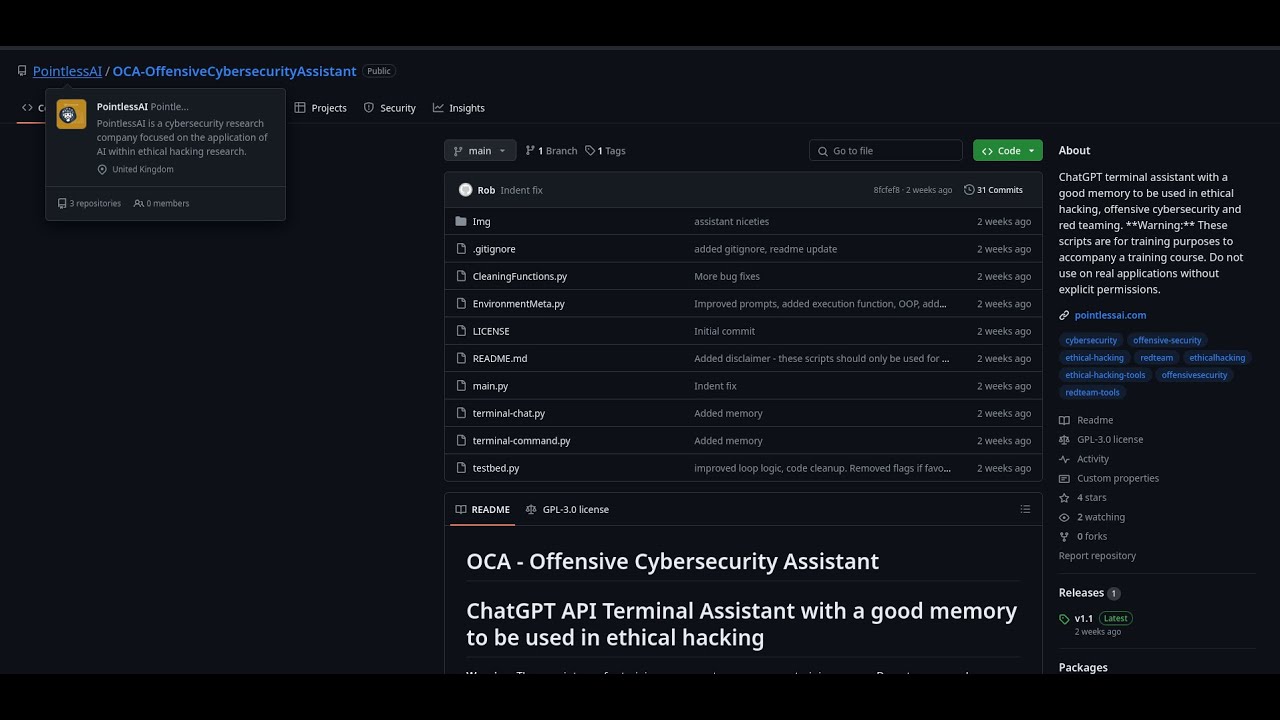Select the ethical-hacking topic tag
Viewport: 1280px width, 720px height.
[1094, 358]
